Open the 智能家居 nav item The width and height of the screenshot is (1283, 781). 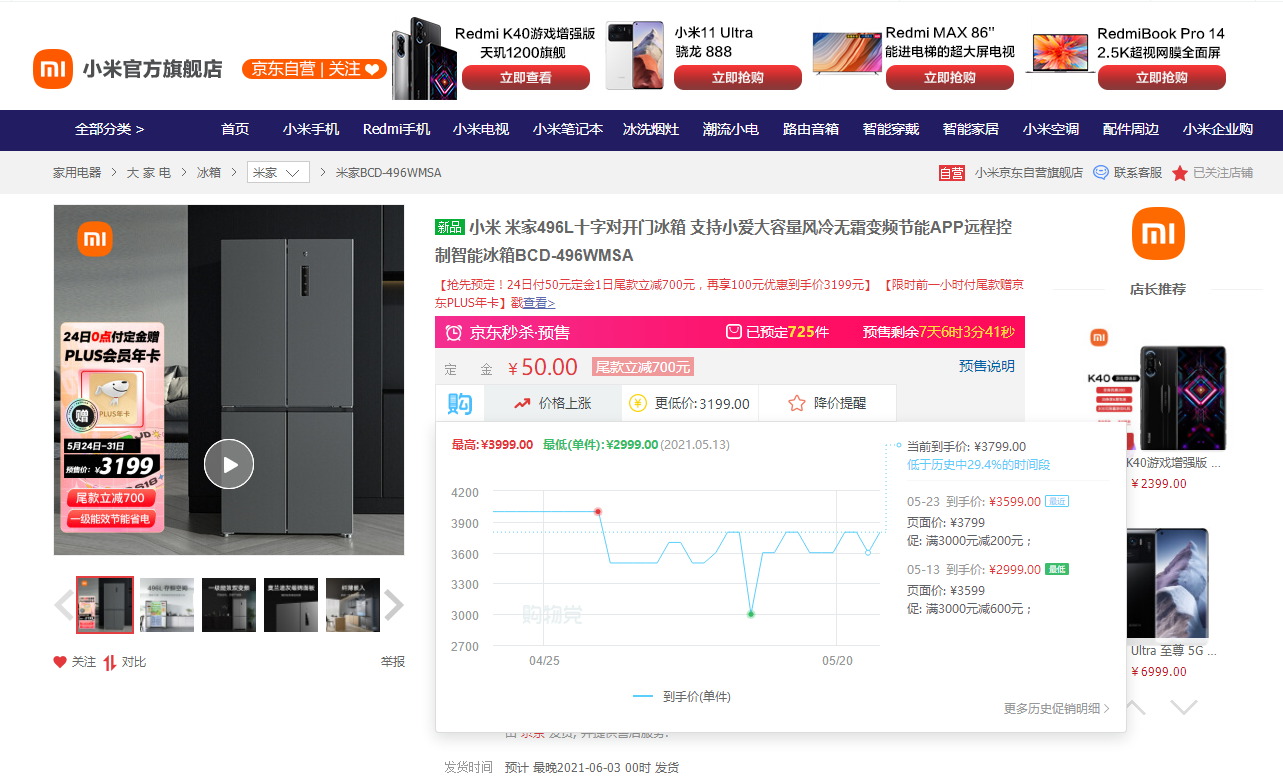(x=971, y=130)
